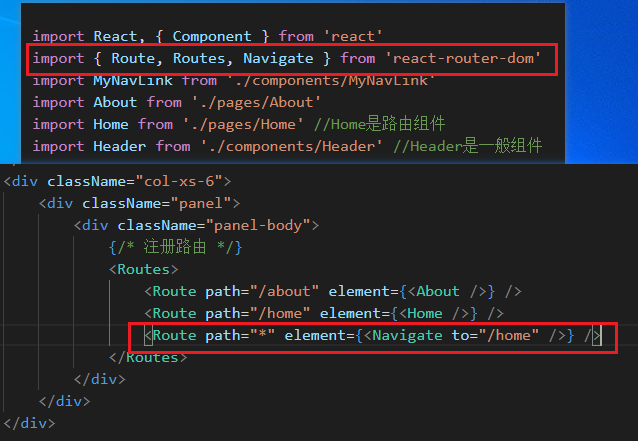
Task: Click the Navigate component in the wildcard Route
Action: (407, 335)
